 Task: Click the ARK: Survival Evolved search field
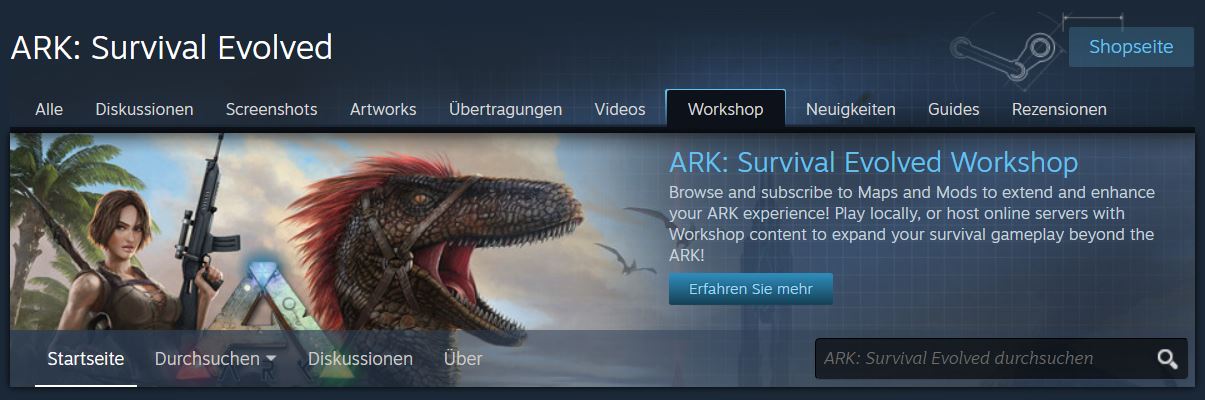click(x=985, y=358)
